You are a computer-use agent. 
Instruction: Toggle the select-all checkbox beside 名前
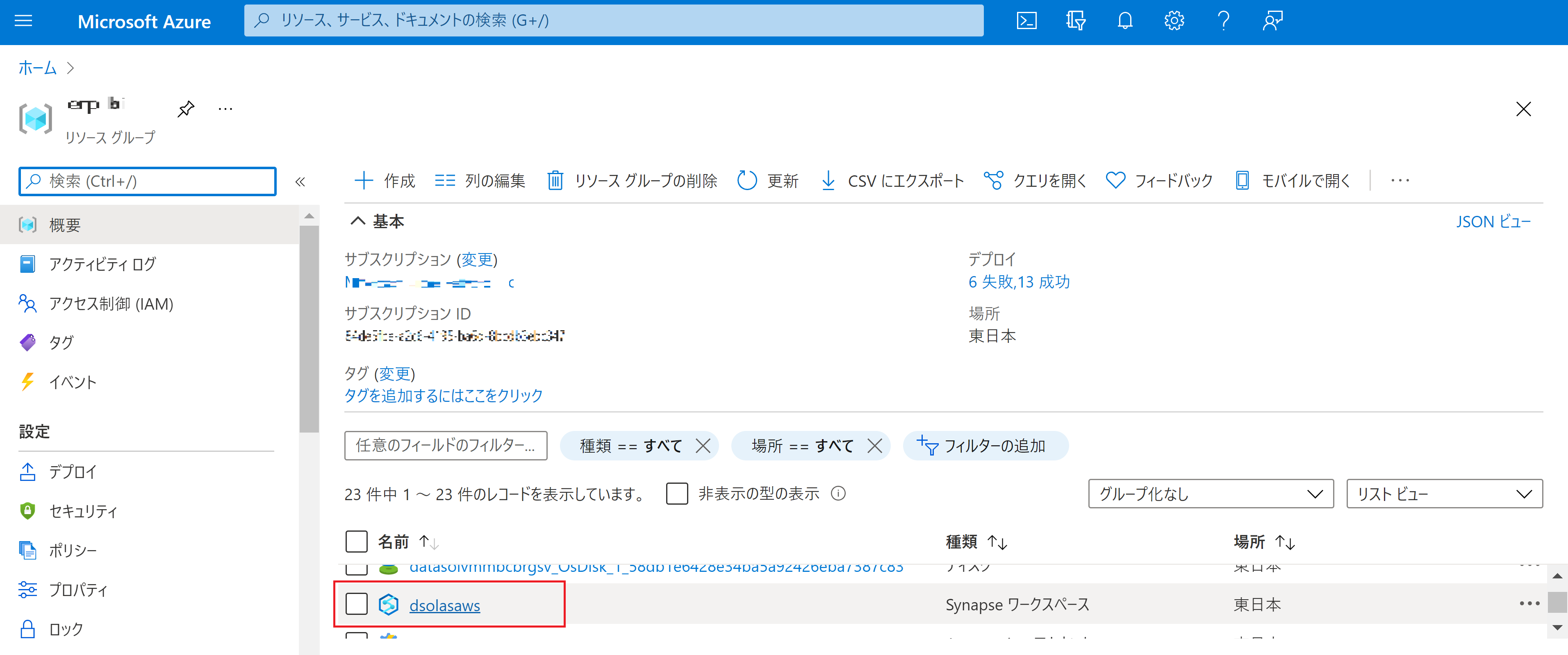357,541
